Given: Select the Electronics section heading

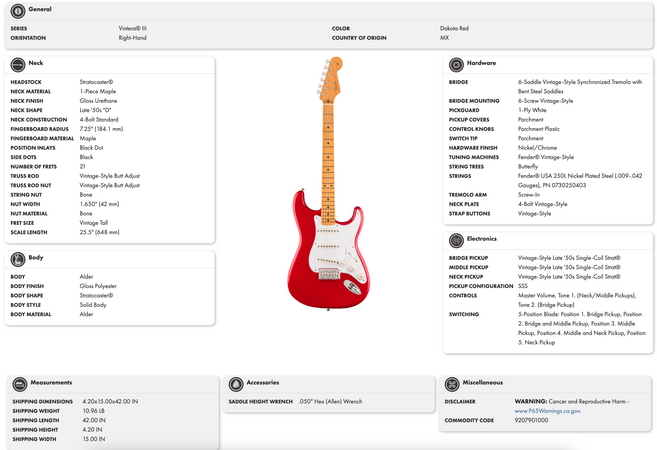Looking at the screenshot, I should pyautogui.click(x=484, y=239).
